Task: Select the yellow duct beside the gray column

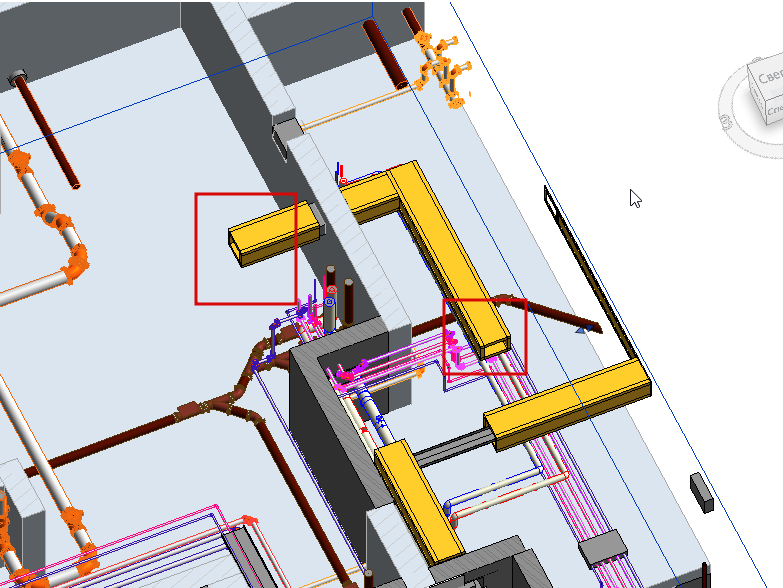Action: coord(418,502)
